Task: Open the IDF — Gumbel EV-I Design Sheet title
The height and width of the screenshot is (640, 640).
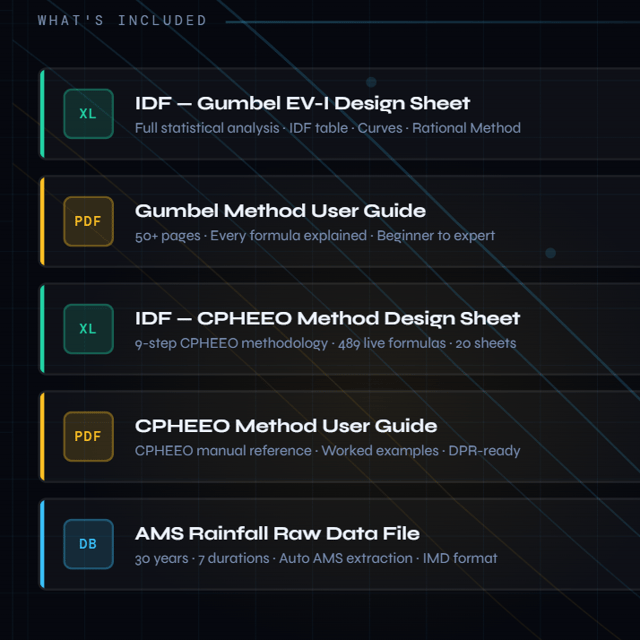Action: pos(302,103)
